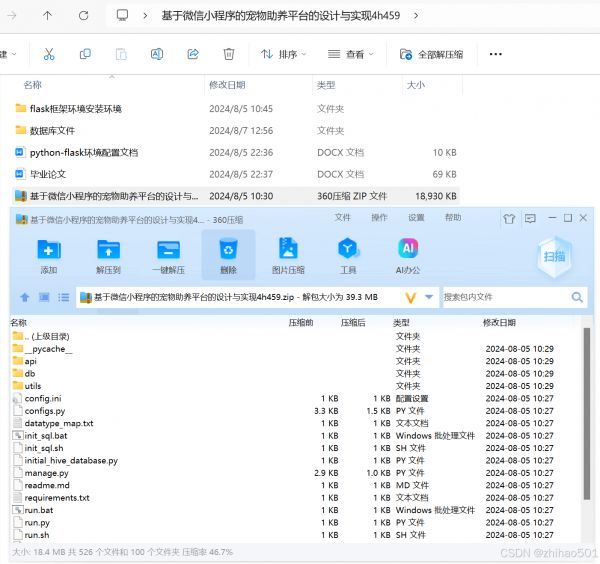Open the 帮助 menu in 360压缩
The width and height of the screenshot is (600, 564).
[453, 218]
